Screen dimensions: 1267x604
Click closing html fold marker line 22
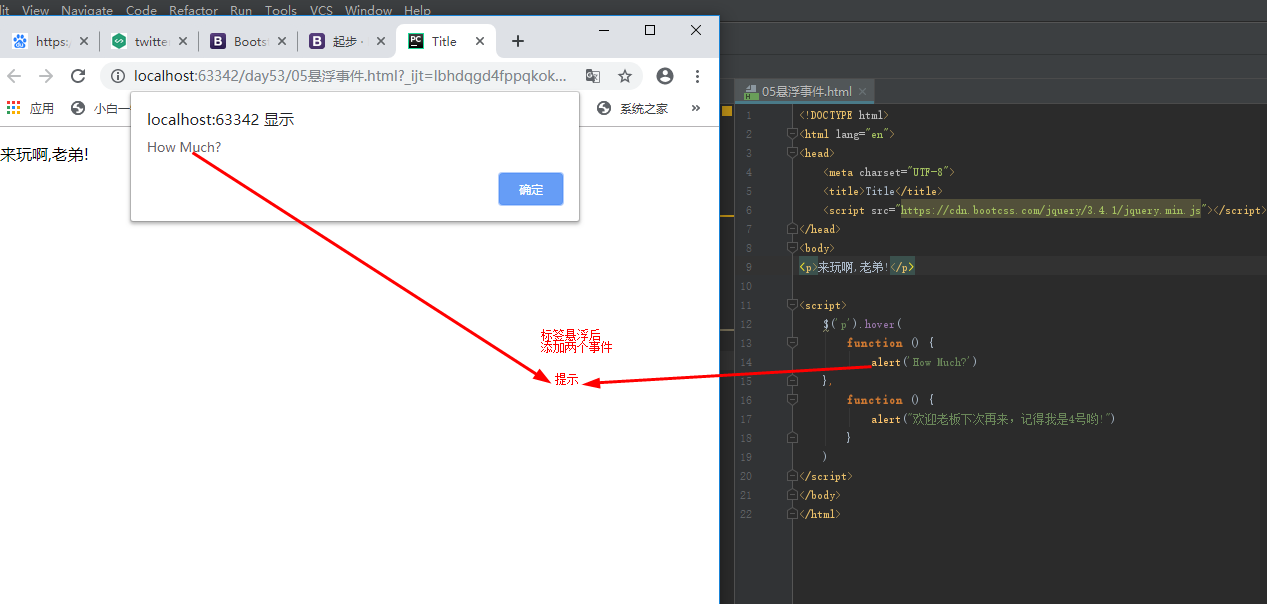click(x=792, y=514)
